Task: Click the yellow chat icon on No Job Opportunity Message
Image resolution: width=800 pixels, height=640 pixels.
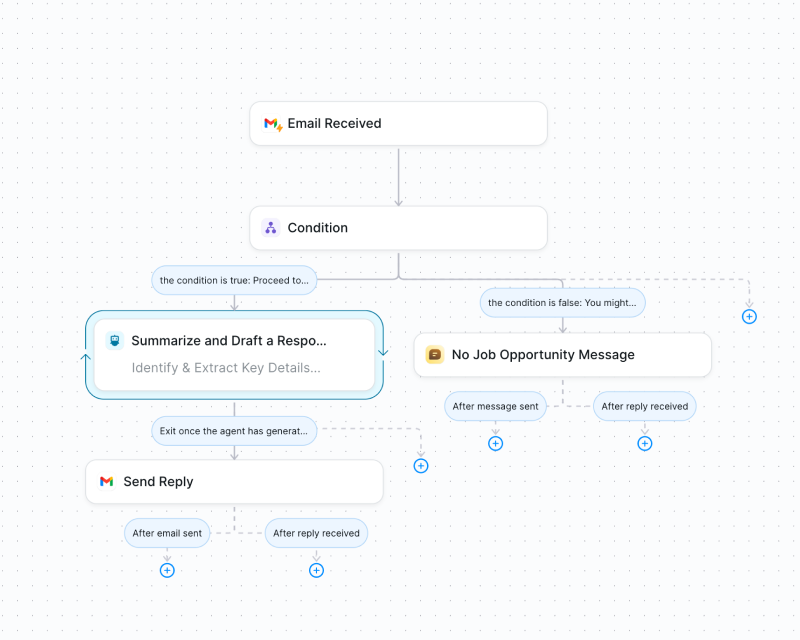Action: pyautogui.click(x=434, y=355)
